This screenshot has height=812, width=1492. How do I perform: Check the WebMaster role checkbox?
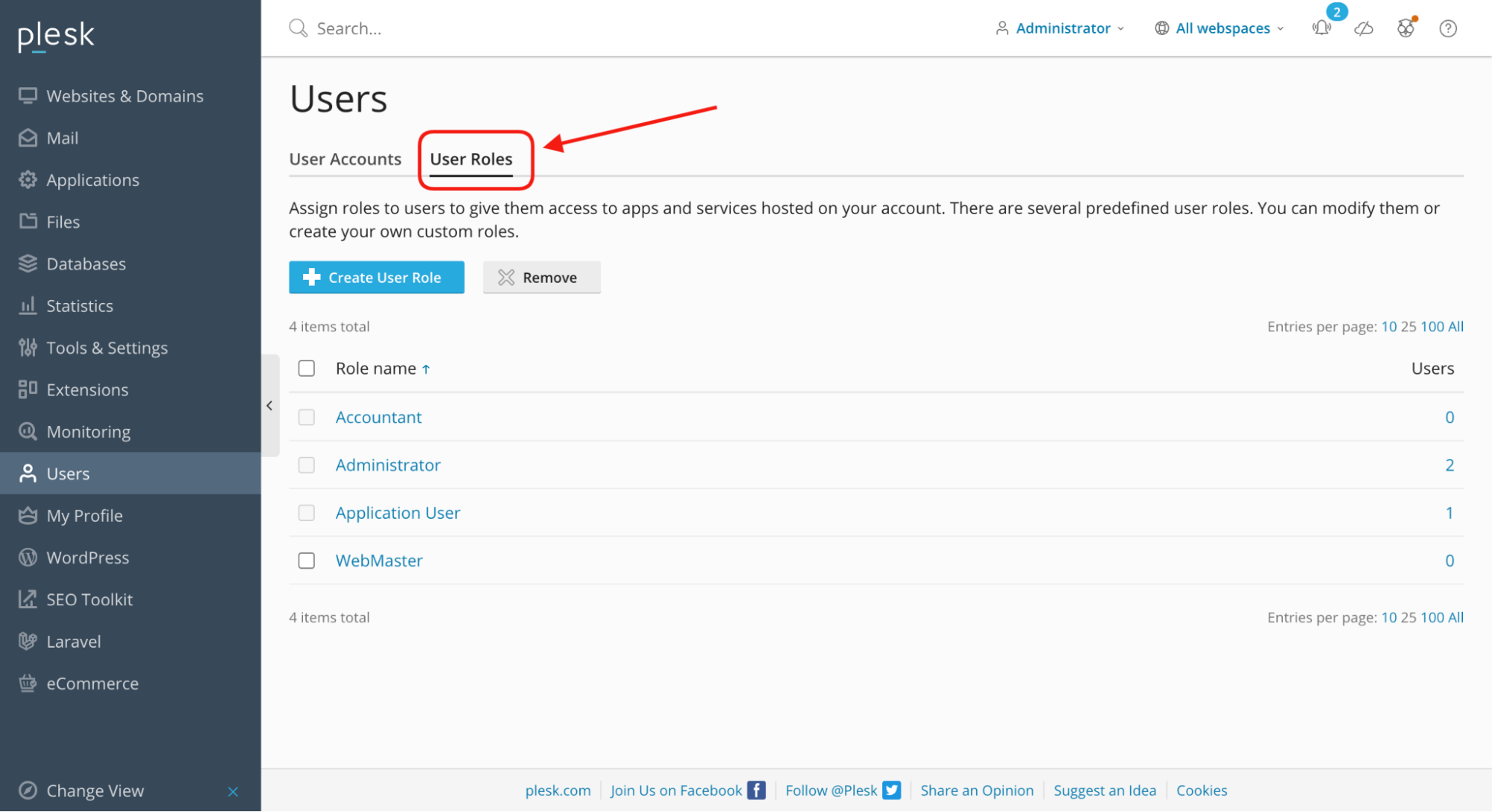point(306,560)
